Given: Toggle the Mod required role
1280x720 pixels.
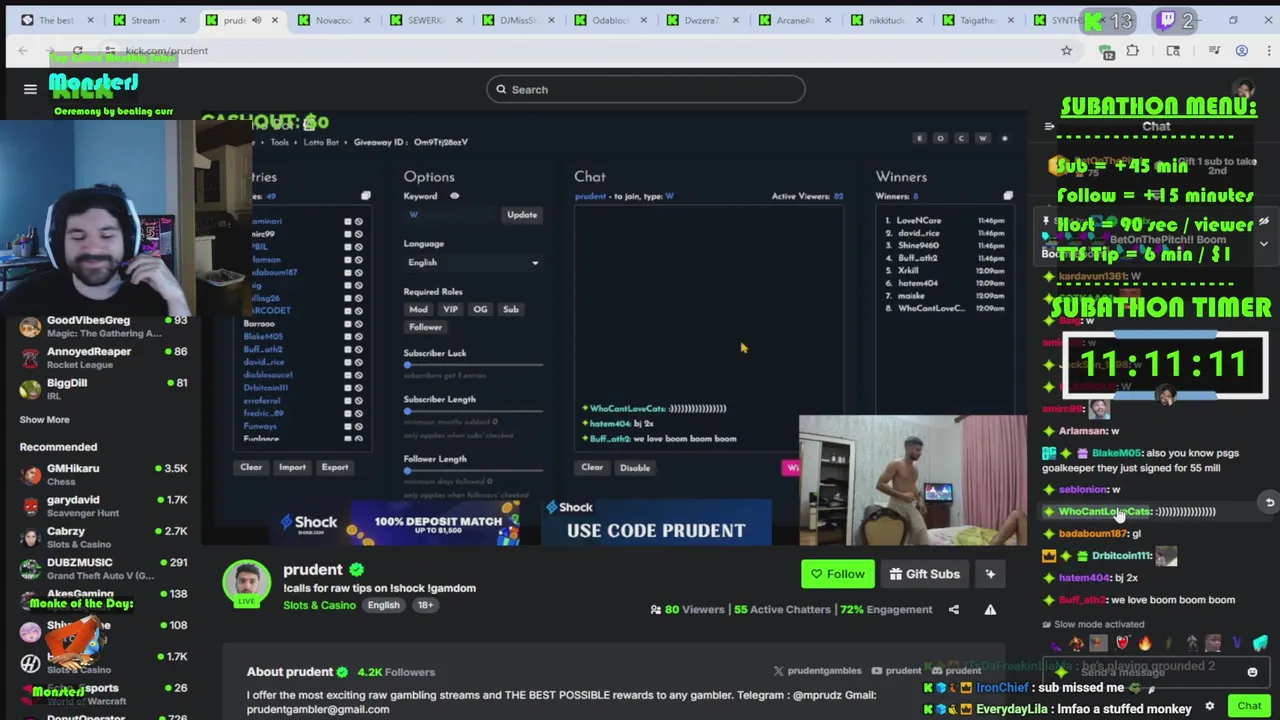Looking at the screenshot, I should (x=418, y=309).
